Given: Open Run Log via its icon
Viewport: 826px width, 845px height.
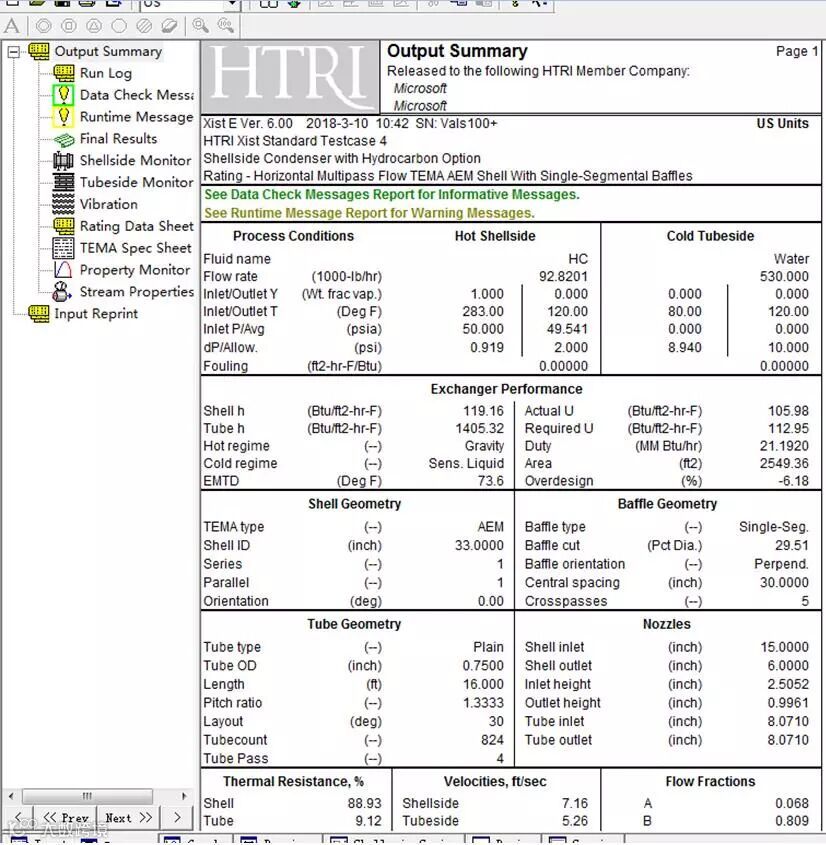Looking at the screenshot, I should [x=64, y=73].
